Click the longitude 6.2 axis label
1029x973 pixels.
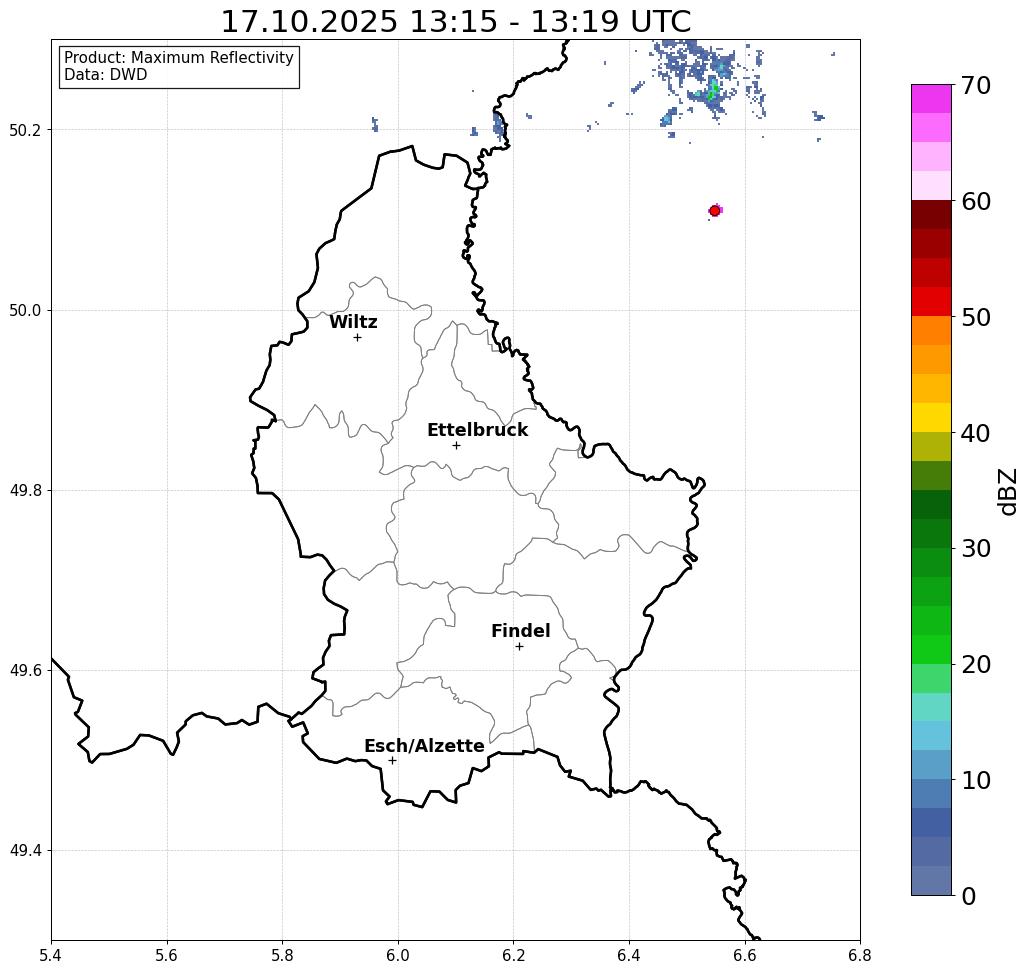[513, 956]
